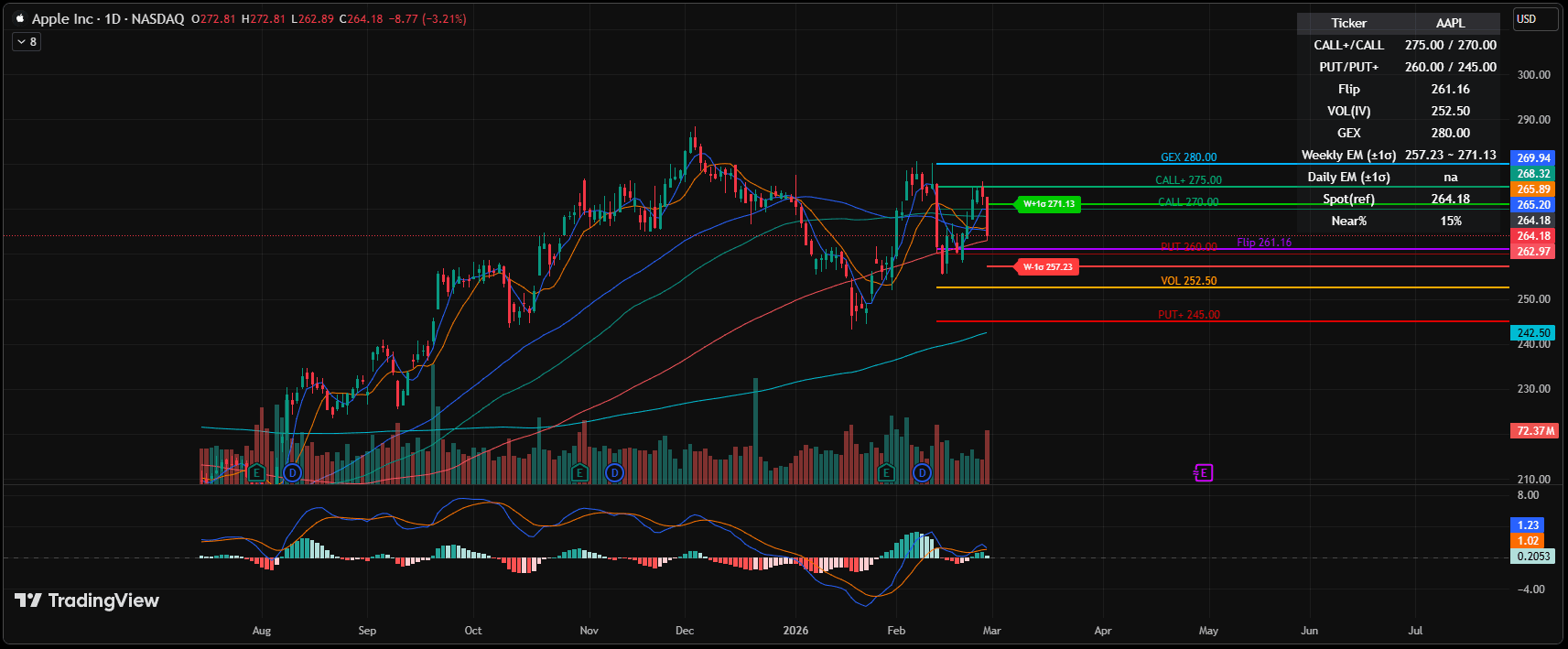This screenshot has width=1568, height=649.
Task: Click the 0.2053 histogram value label
Action: (1533, 557)
